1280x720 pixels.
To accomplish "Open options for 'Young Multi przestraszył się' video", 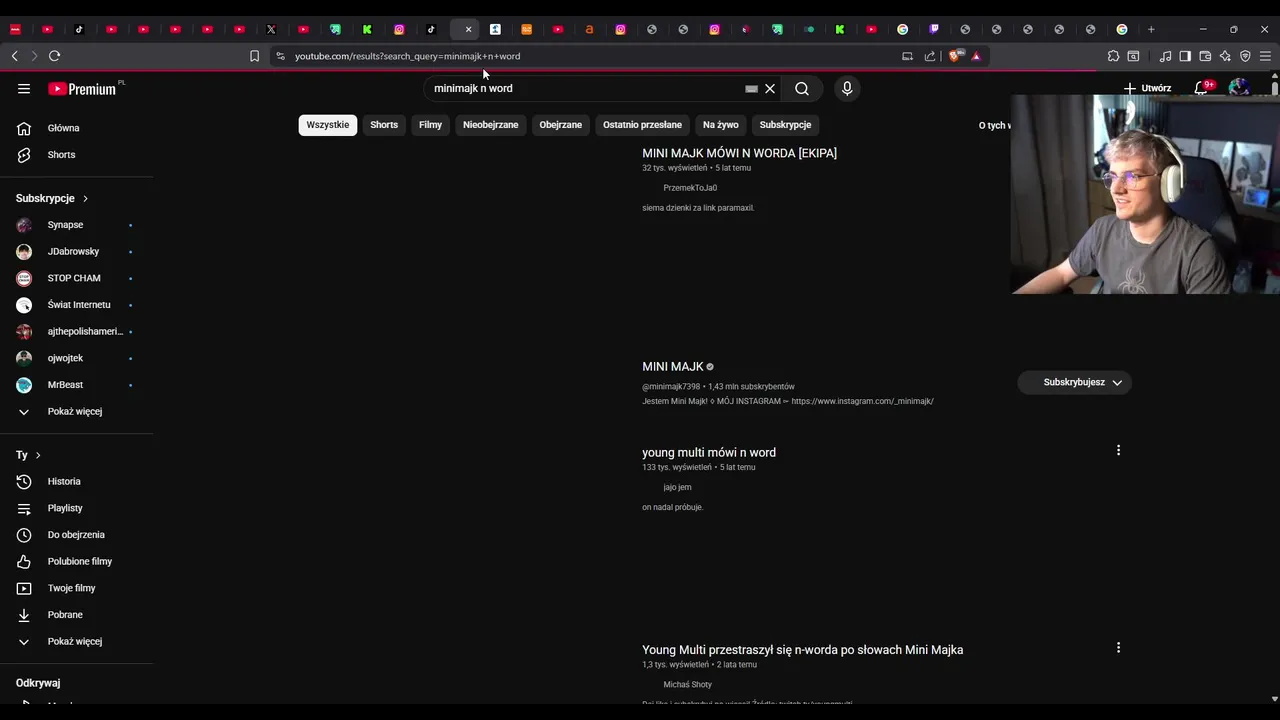I will 1118,647.
